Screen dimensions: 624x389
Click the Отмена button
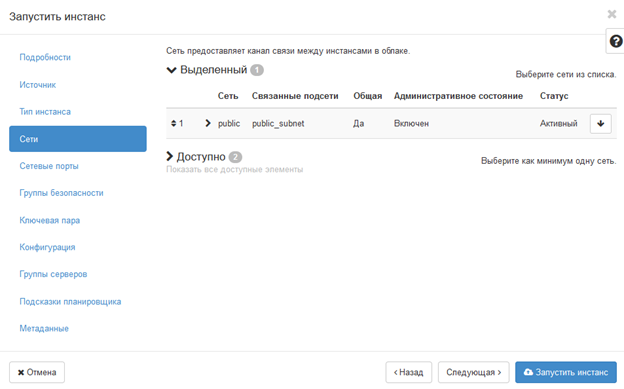tap(37, 372)
